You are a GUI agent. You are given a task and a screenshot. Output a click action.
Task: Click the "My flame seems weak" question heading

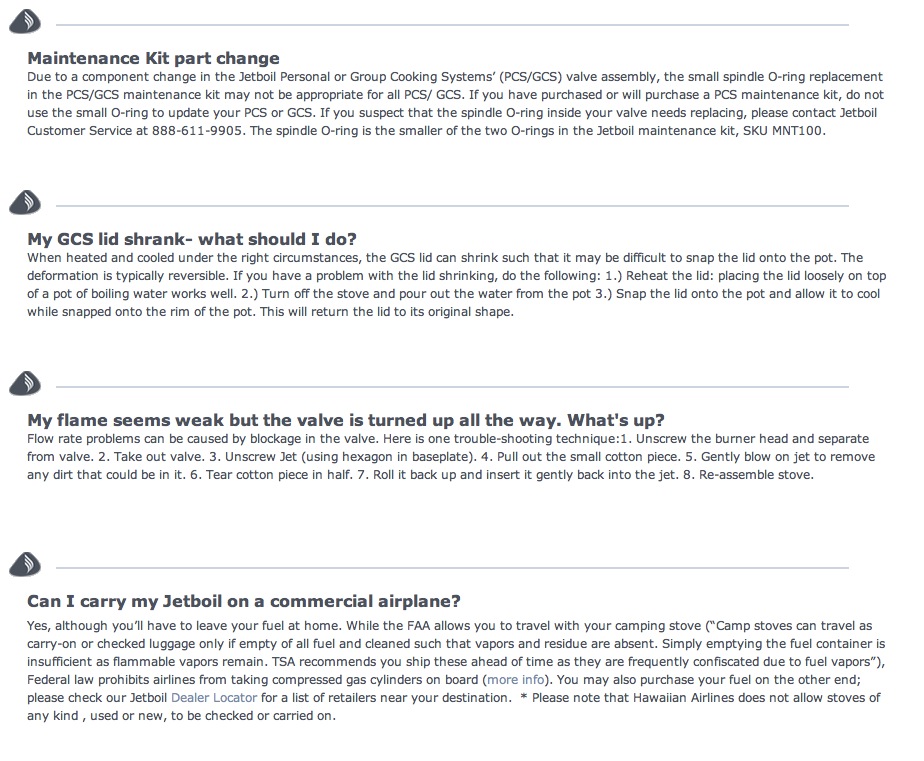click(346, 420)
